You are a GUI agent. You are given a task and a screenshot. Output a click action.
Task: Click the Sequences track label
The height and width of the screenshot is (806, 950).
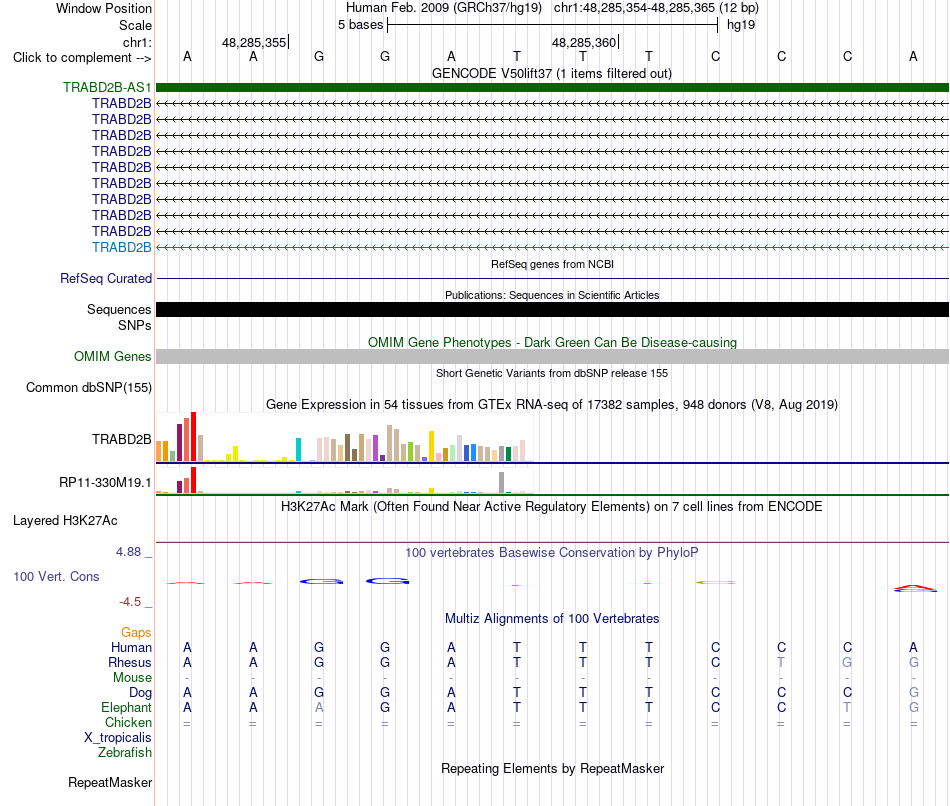(x=119, y=310)
